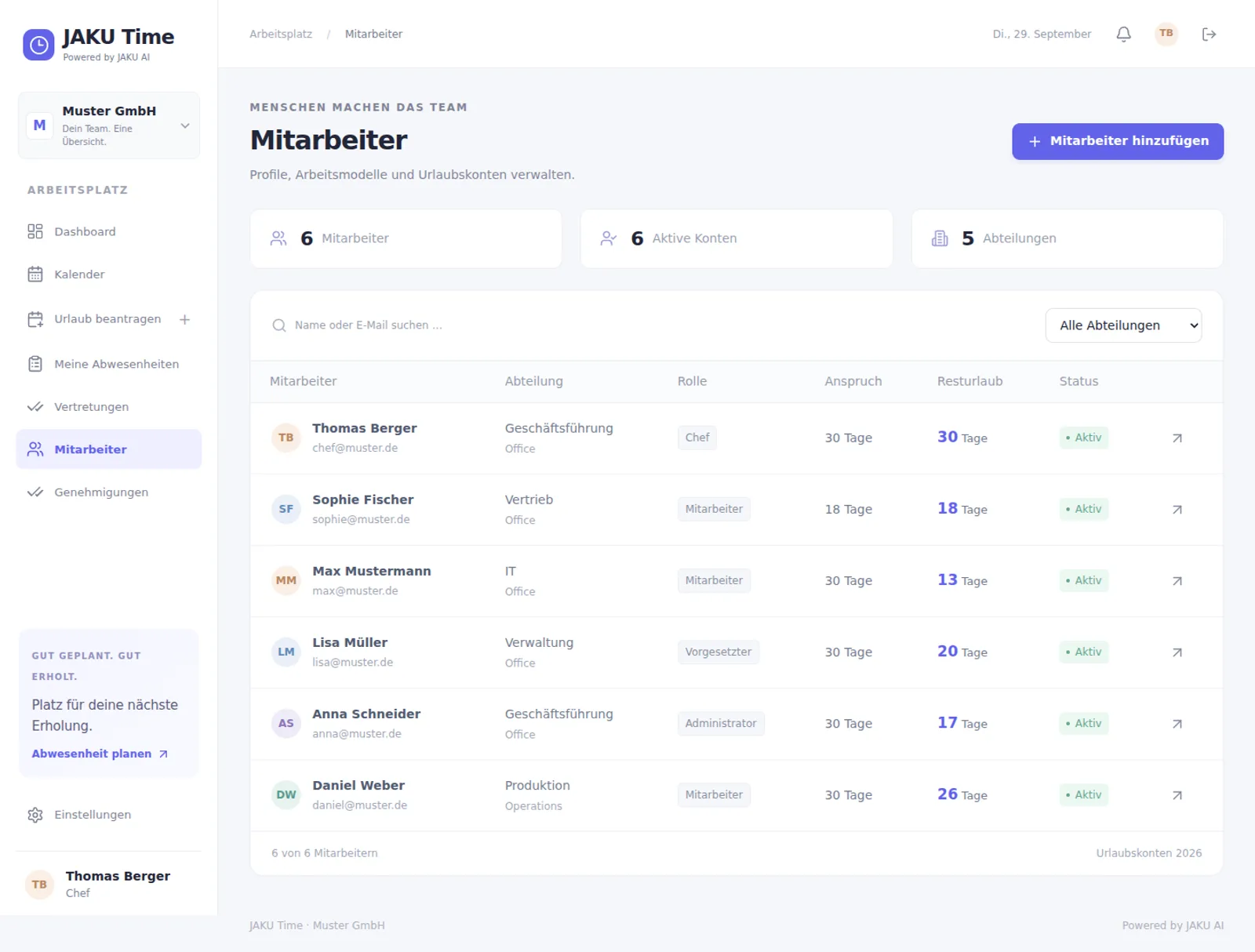Open Einstellungen in the sidebar
The width and height of the screenshot is (1255, 952).
tap(109, 815)
